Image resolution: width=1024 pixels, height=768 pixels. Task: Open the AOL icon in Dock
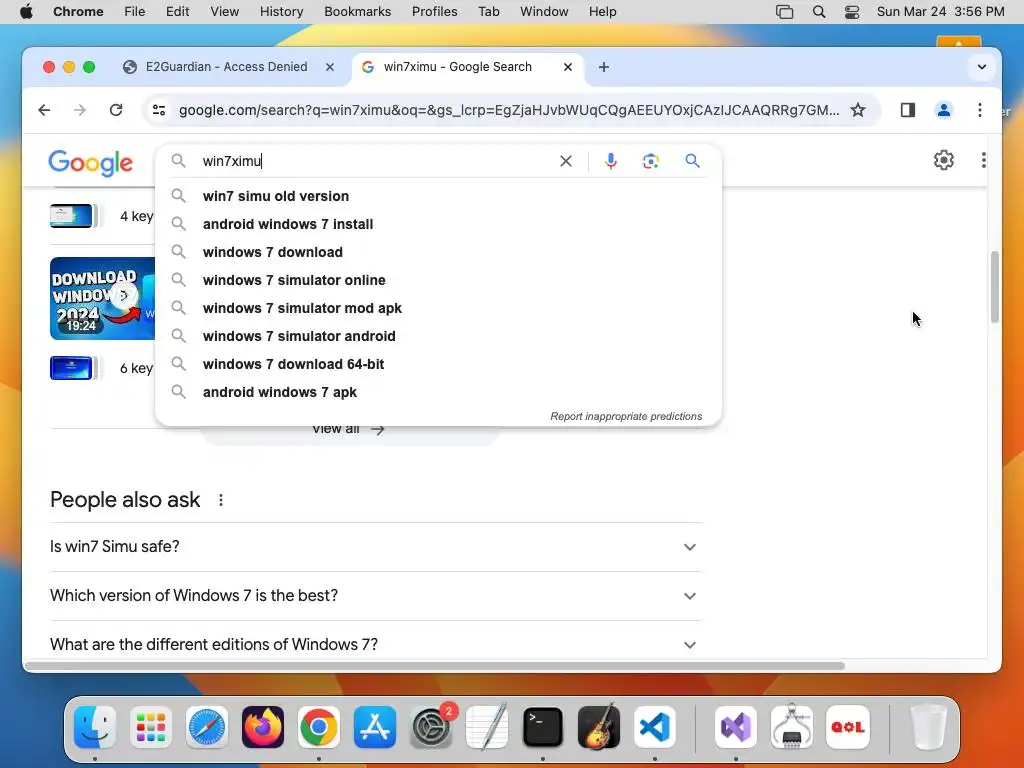848,727
